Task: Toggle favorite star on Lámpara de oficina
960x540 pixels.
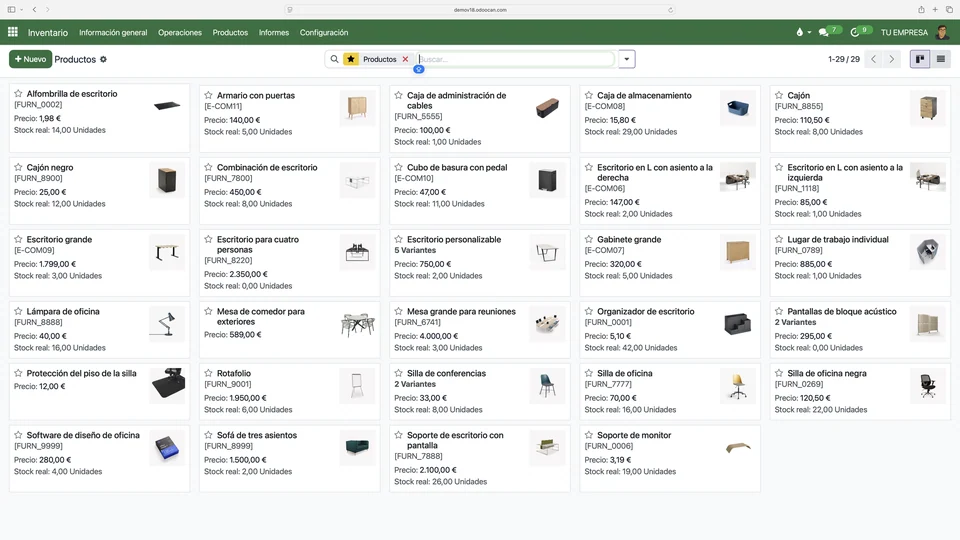Action: click(18, 311)
